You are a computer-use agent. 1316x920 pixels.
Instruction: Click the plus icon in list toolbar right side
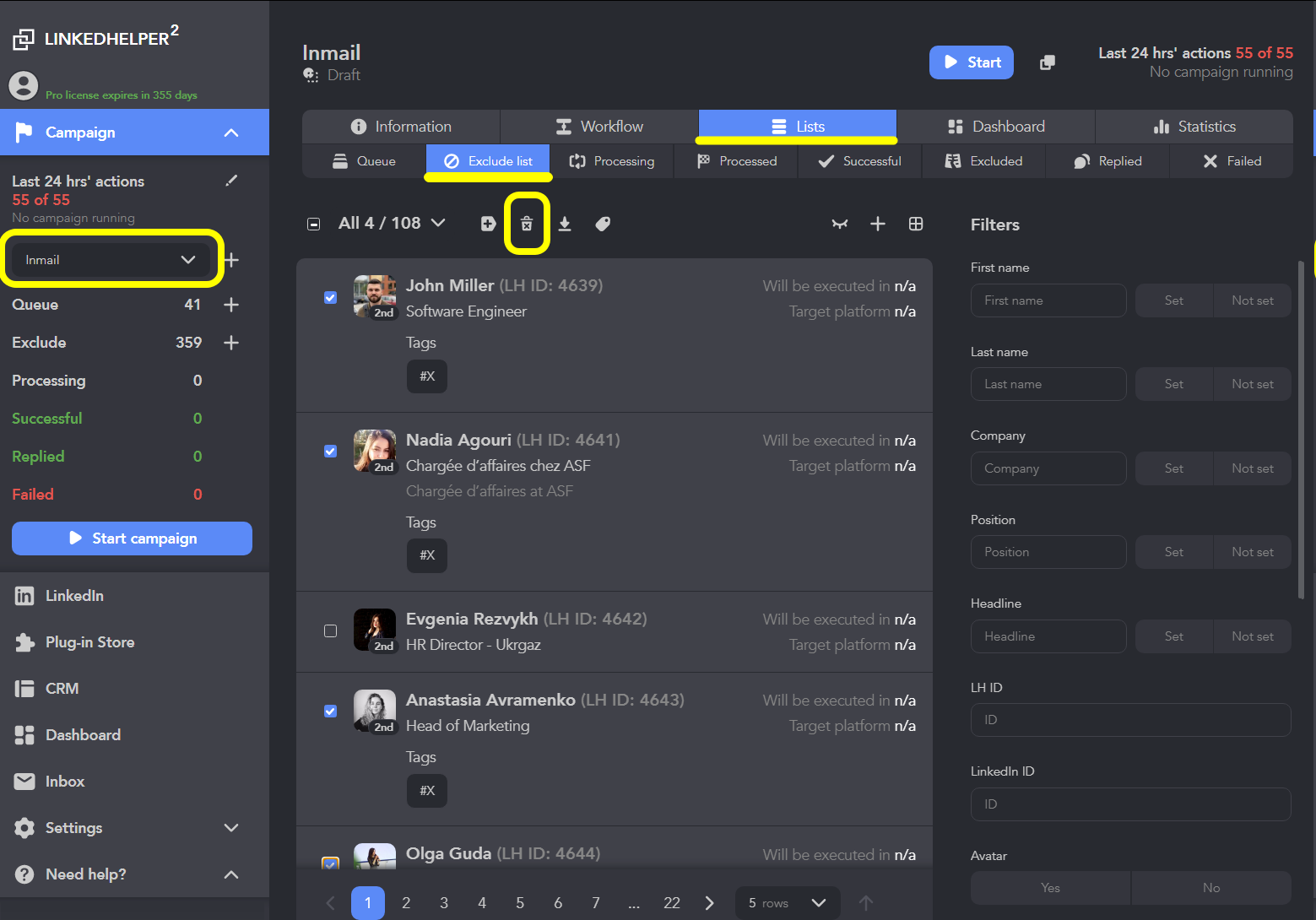coord(878,224)
